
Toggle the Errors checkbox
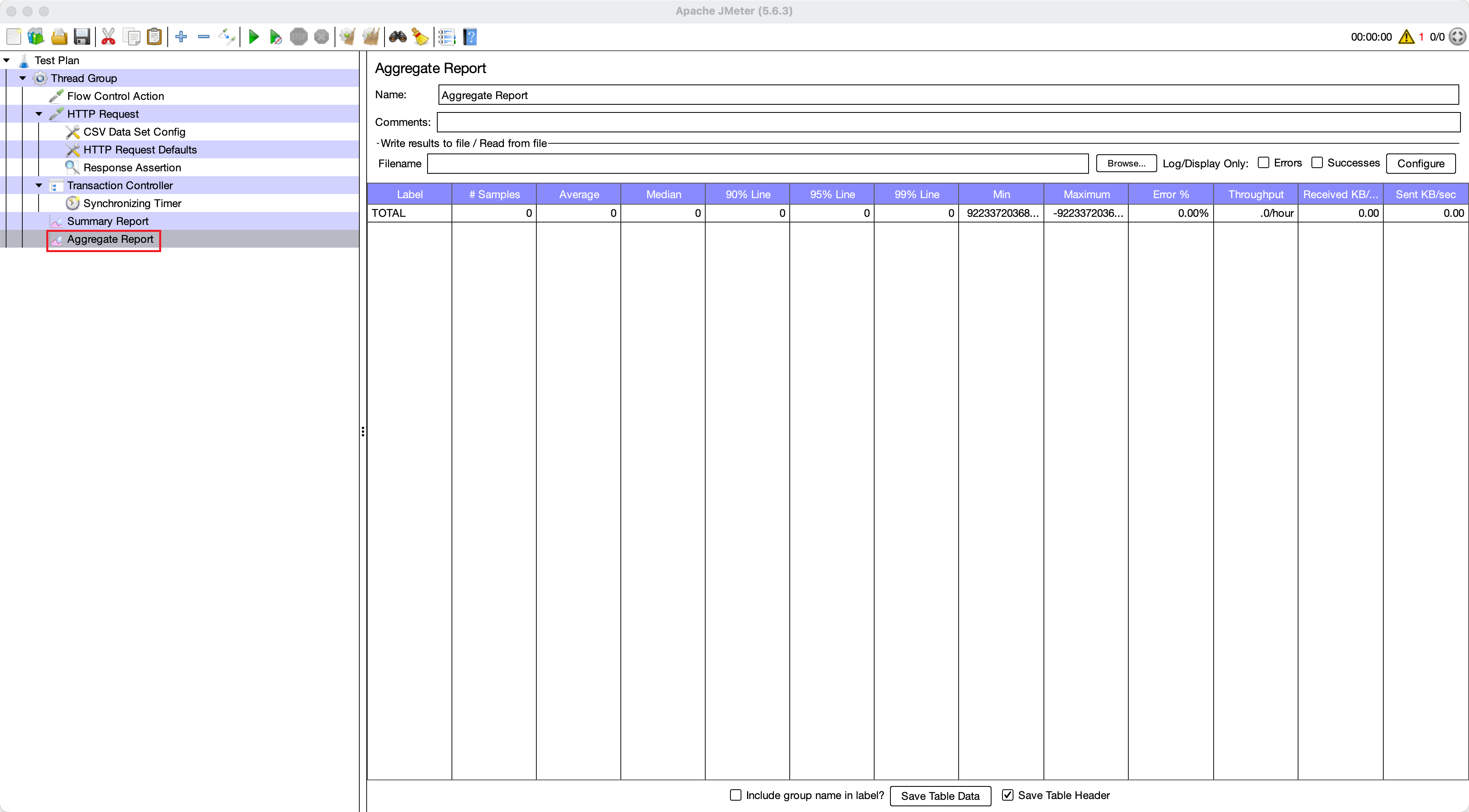pos(1263,163)
